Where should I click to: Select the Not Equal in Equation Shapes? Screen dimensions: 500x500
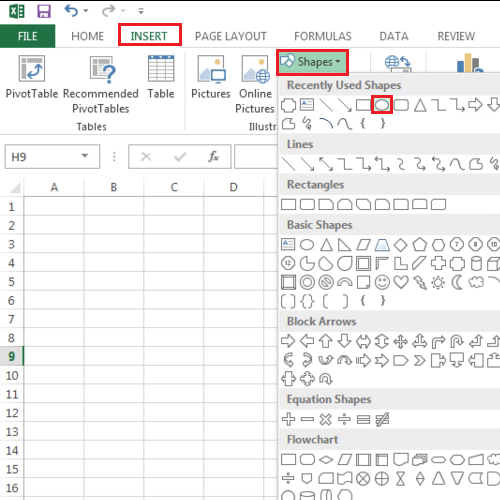tap(382, 419)
